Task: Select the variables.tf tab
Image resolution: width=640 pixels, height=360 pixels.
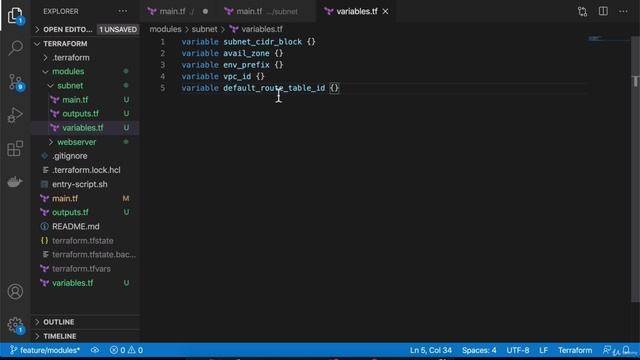Action: click(356, 11)
